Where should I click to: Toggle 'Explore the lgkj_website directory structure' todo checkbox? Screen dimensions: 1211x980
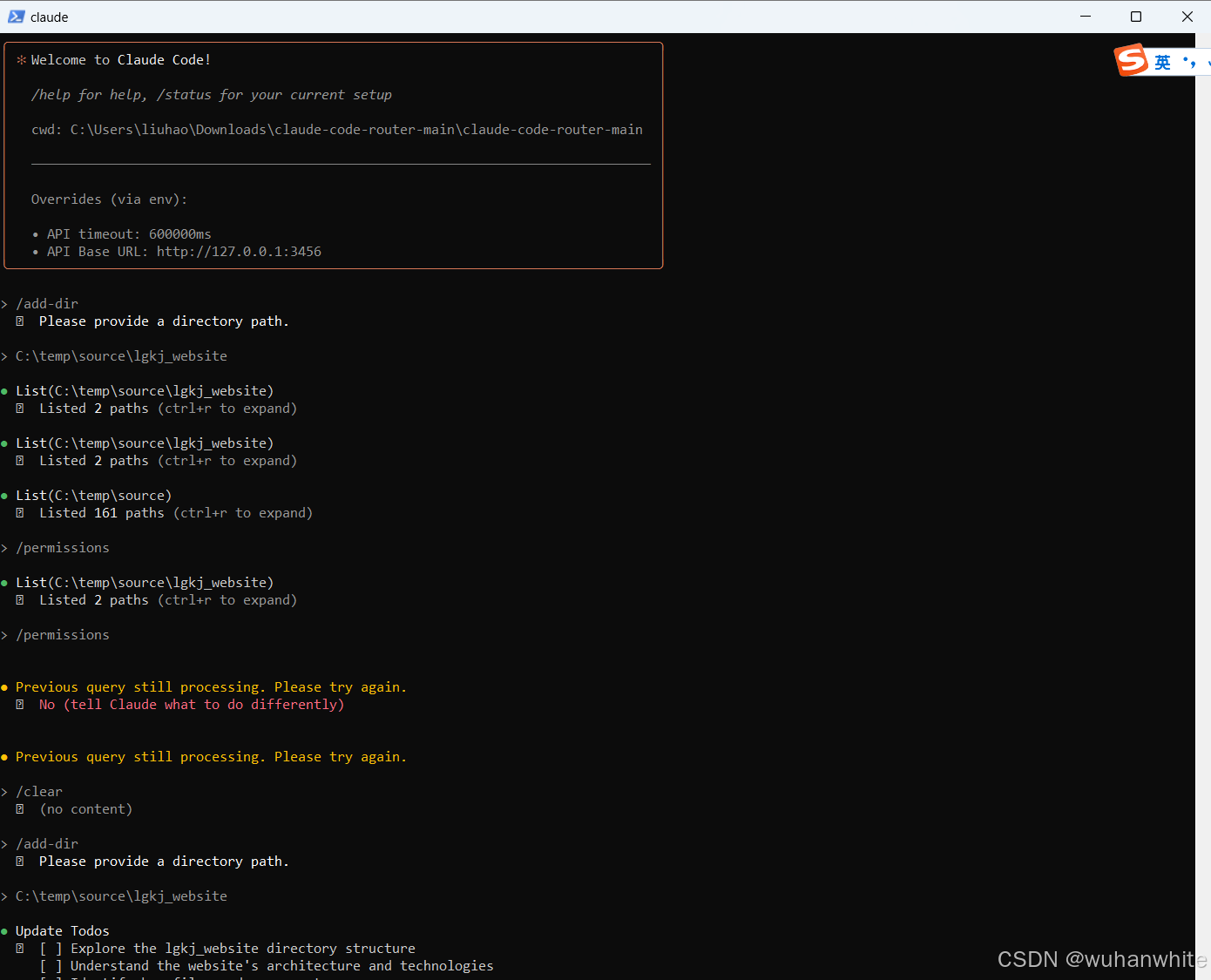[x=51, y=949]
